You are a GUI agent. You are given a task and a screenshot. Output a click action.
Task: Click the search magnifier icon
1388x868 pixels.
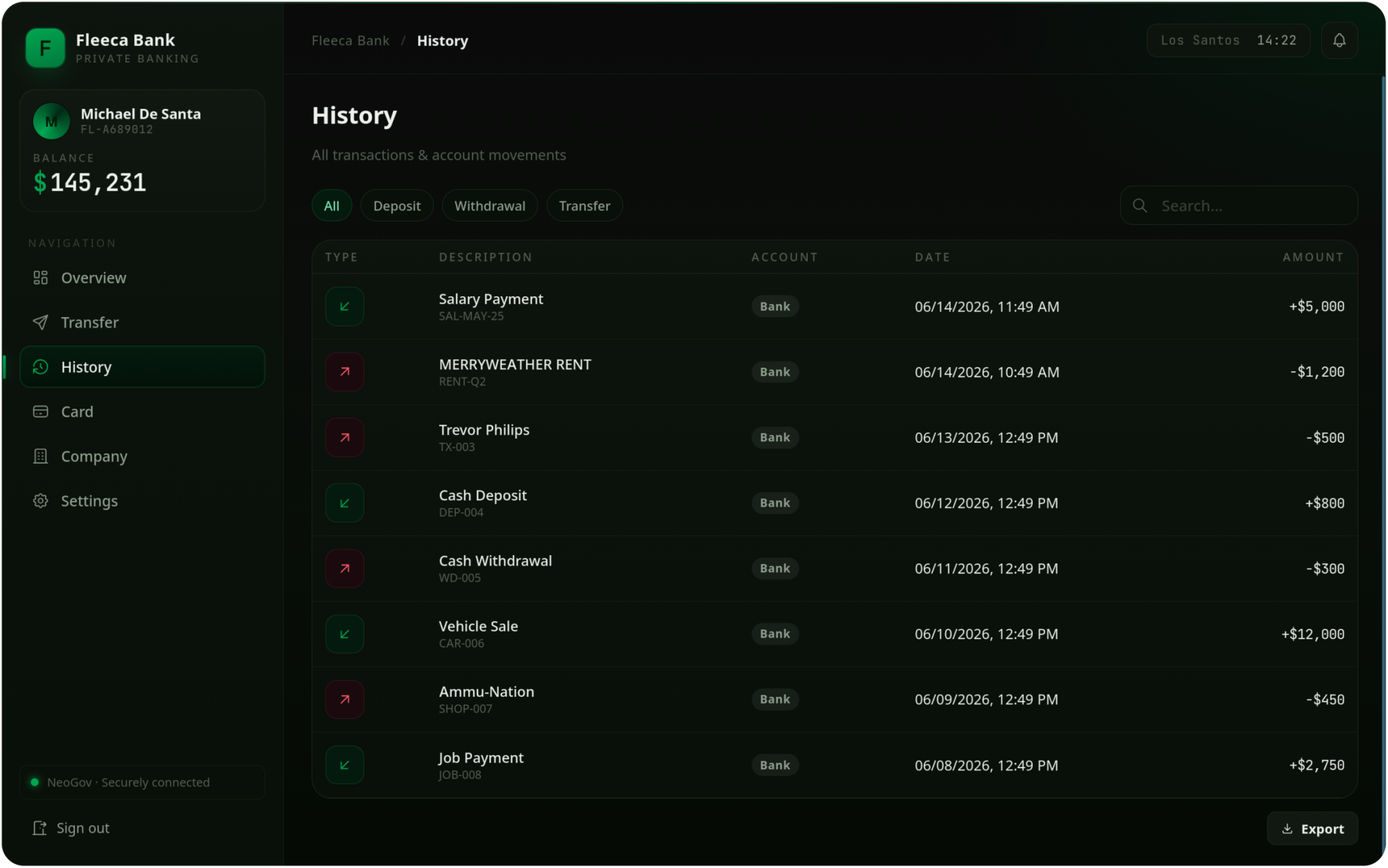[1140, 205]
